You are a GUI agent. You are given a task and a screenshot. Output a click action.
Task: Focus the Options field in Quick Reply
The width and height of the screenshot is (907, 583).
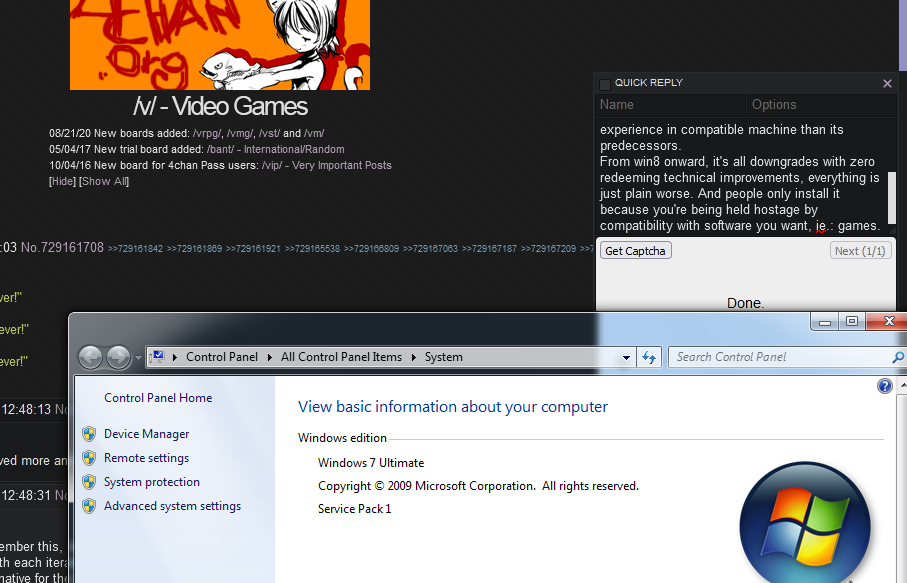(821, 105)
